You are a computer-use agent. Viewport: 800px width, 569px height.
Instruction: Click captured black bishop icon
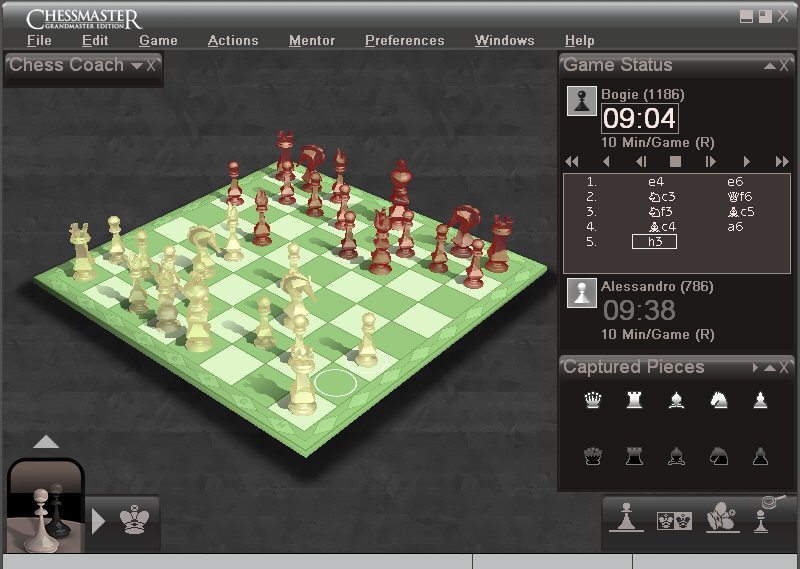pyautogui.click(x=677, y=455)
